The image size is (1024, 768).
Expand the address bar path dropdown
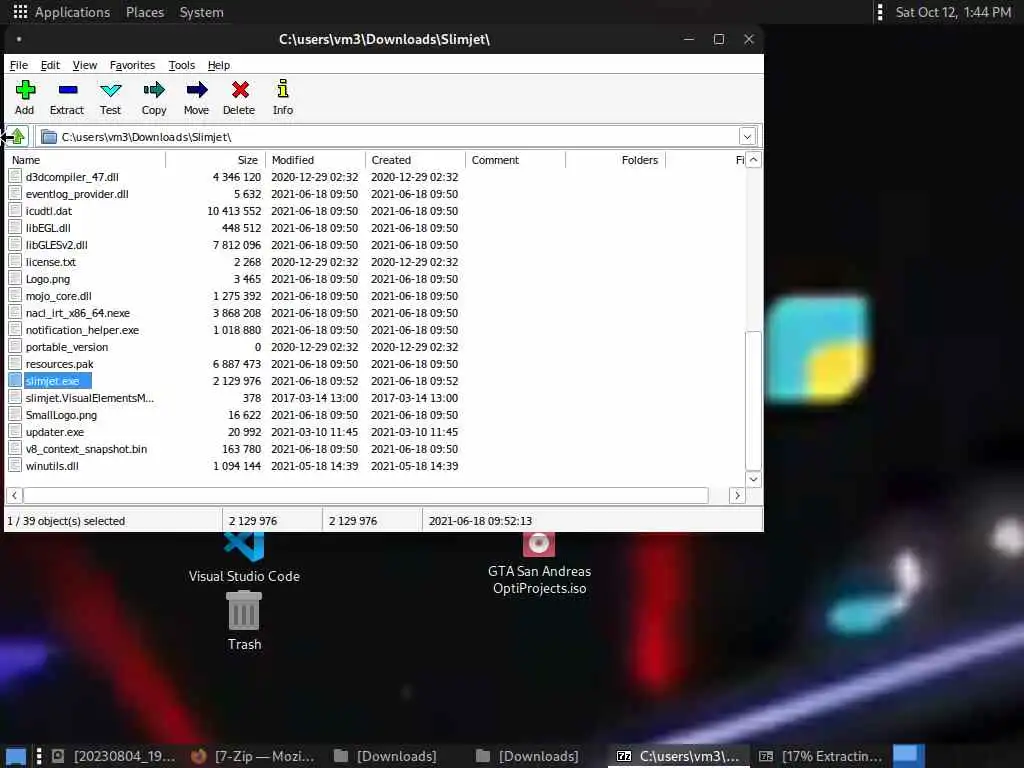point(747,136)
